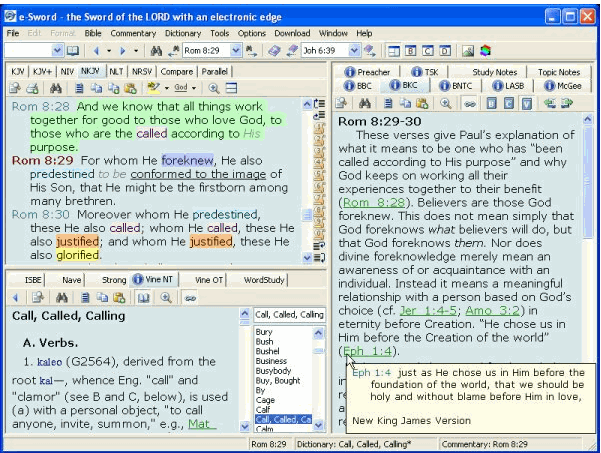Click the back arrow in dictionary toolbar
The height and width of the screenshot is (453, 601).
14,298
